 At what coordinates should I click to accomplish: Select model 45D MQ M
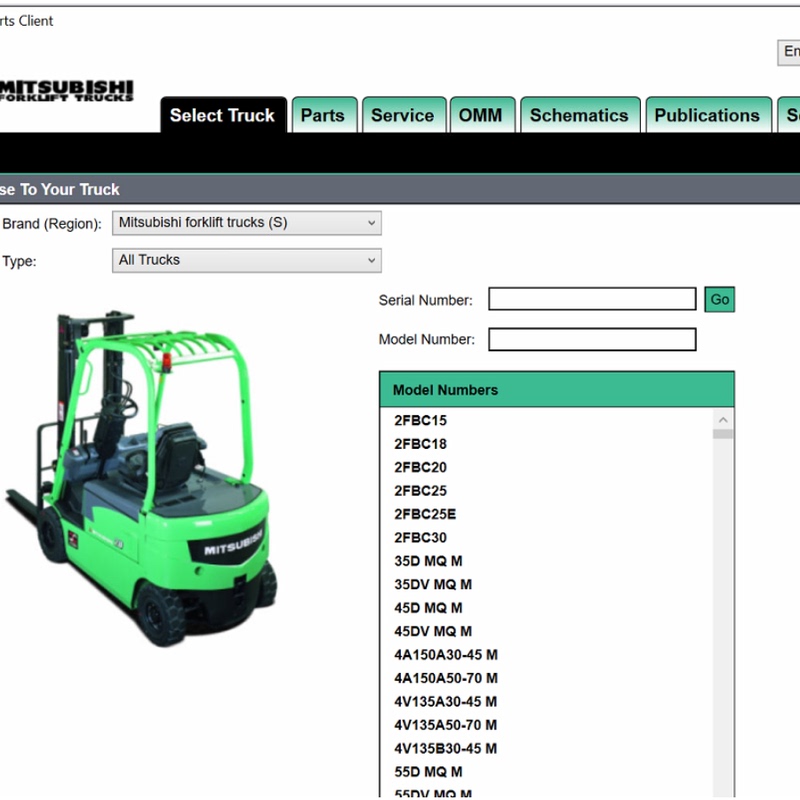[428, 608]
